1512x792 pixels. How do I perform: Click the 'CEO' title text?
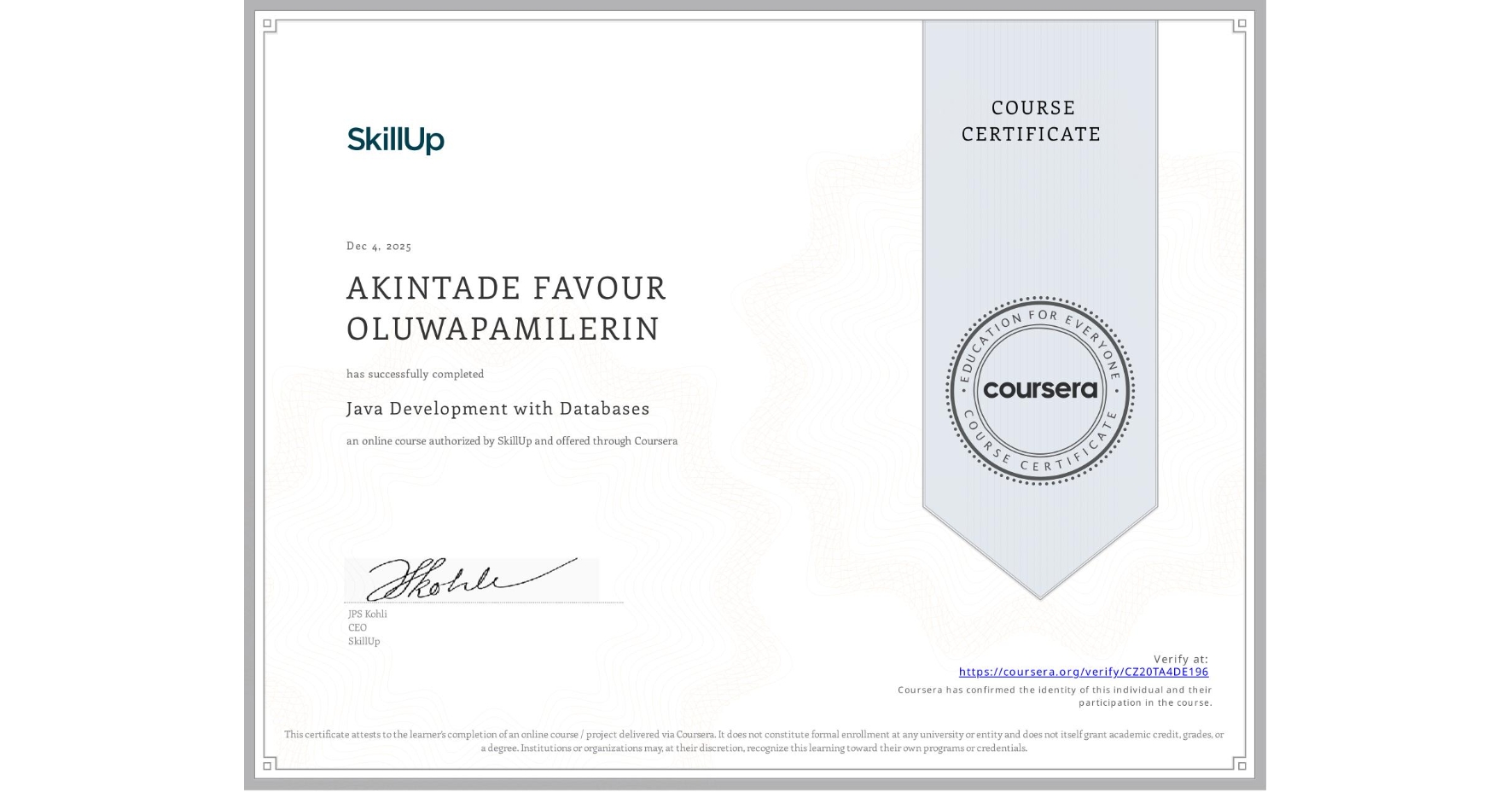coord(358,628)
